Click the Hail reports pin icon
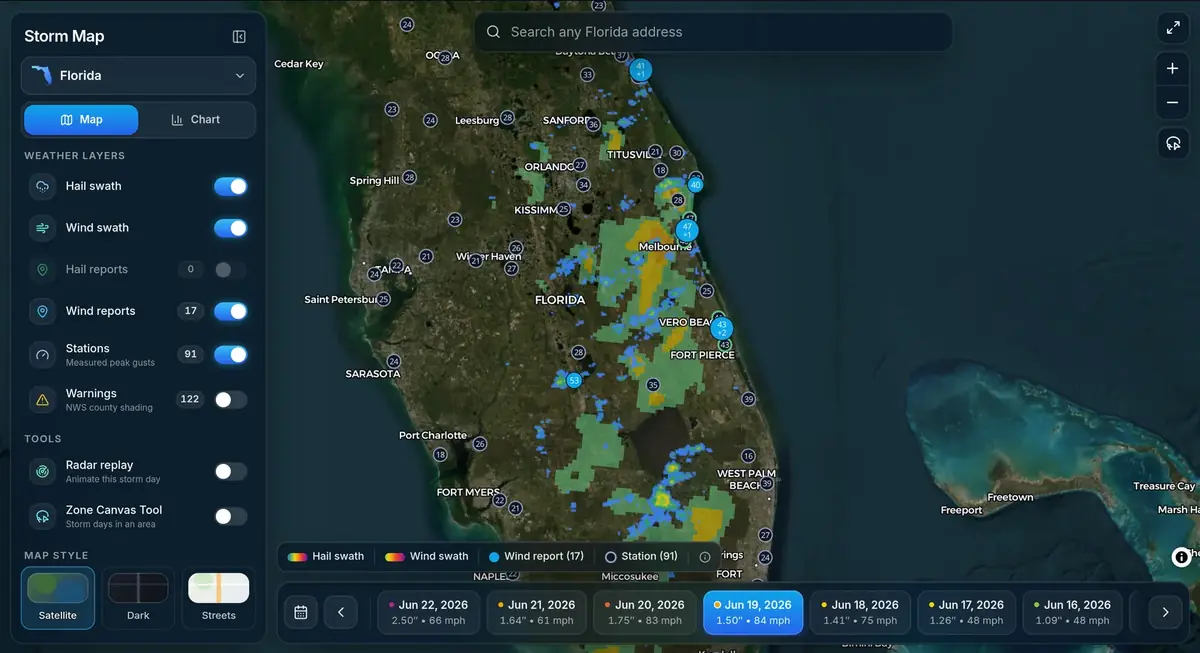Screen dimensions: 1200x653 click(42, 270)
